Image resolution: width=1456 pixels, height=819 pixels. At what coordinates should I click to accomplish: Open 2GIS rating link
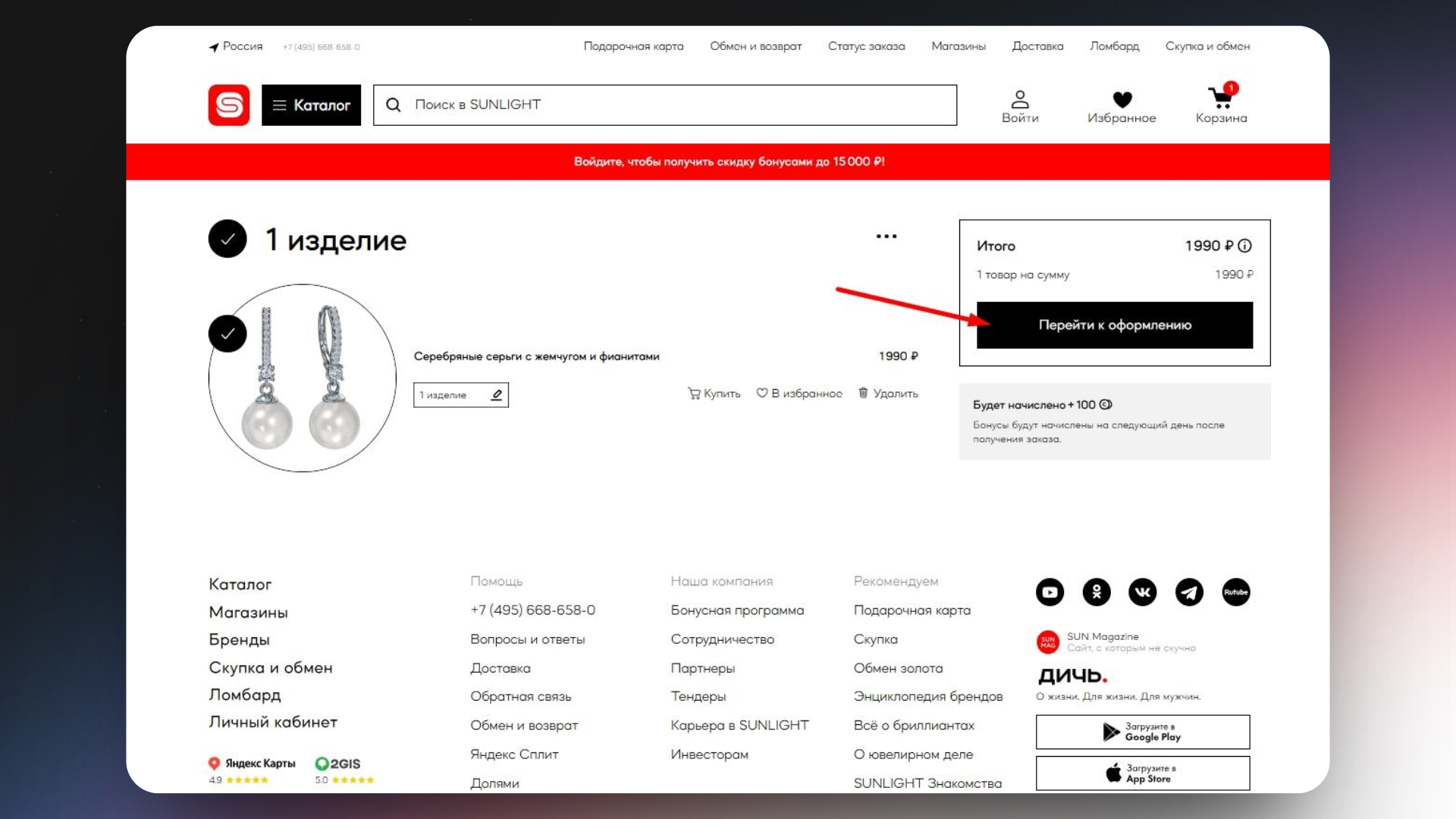coord(344,770)
